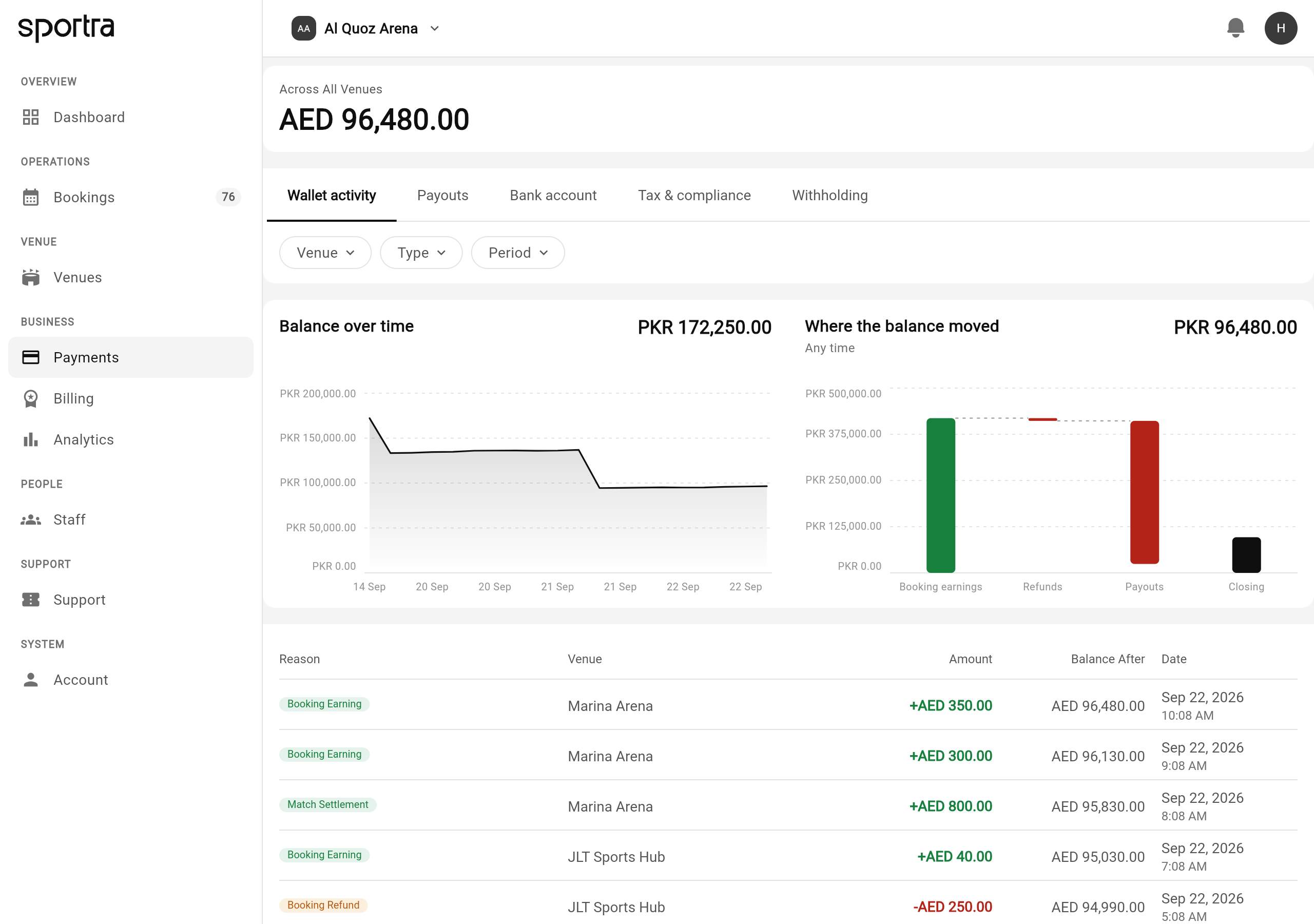The width and height of the screenshot is (1314, 924).
Task: Switch to the Wallet activity tab
Action: (332, 196)
